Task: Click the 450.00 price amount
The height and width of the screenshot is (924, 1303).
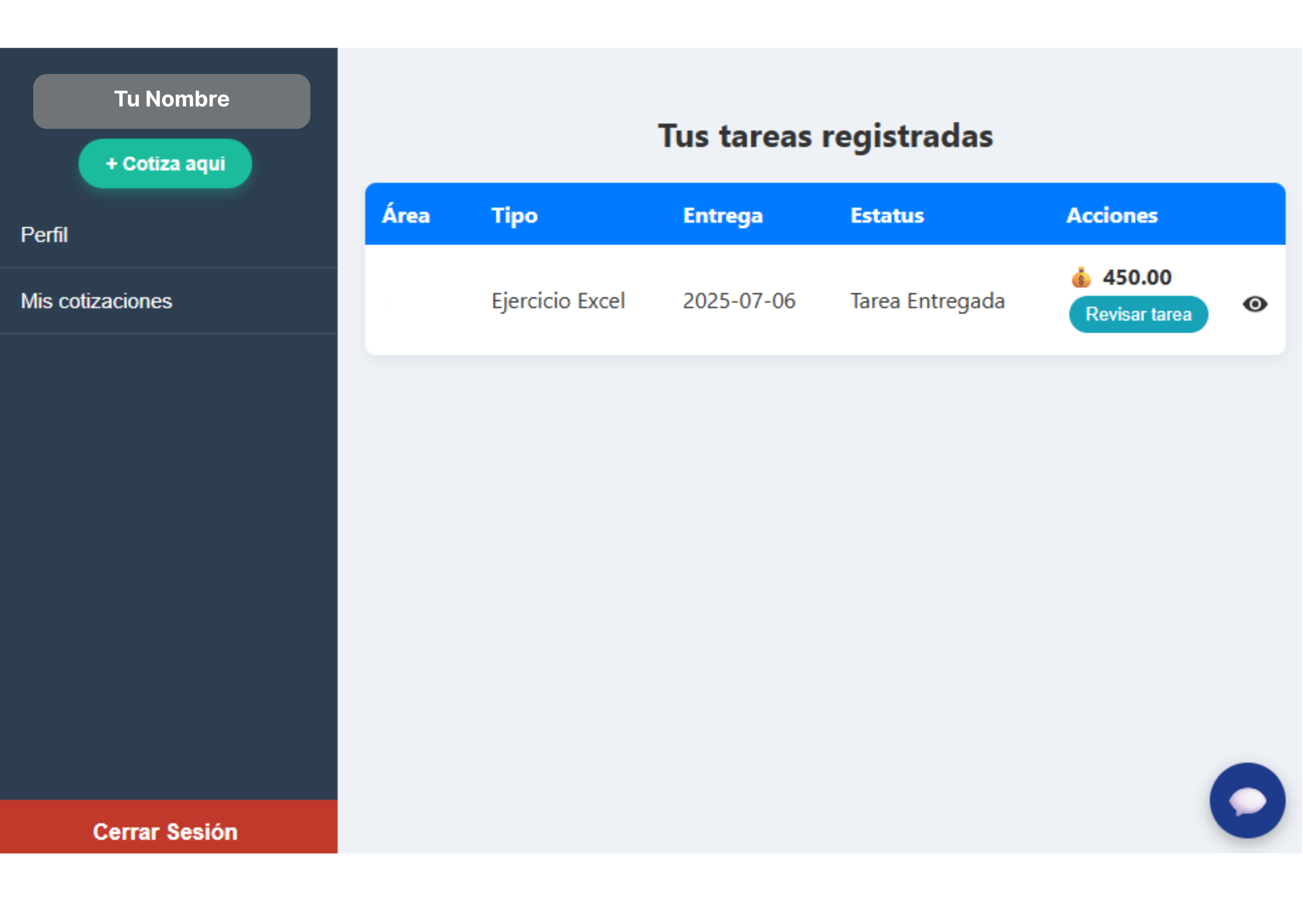Action: 1136,278
